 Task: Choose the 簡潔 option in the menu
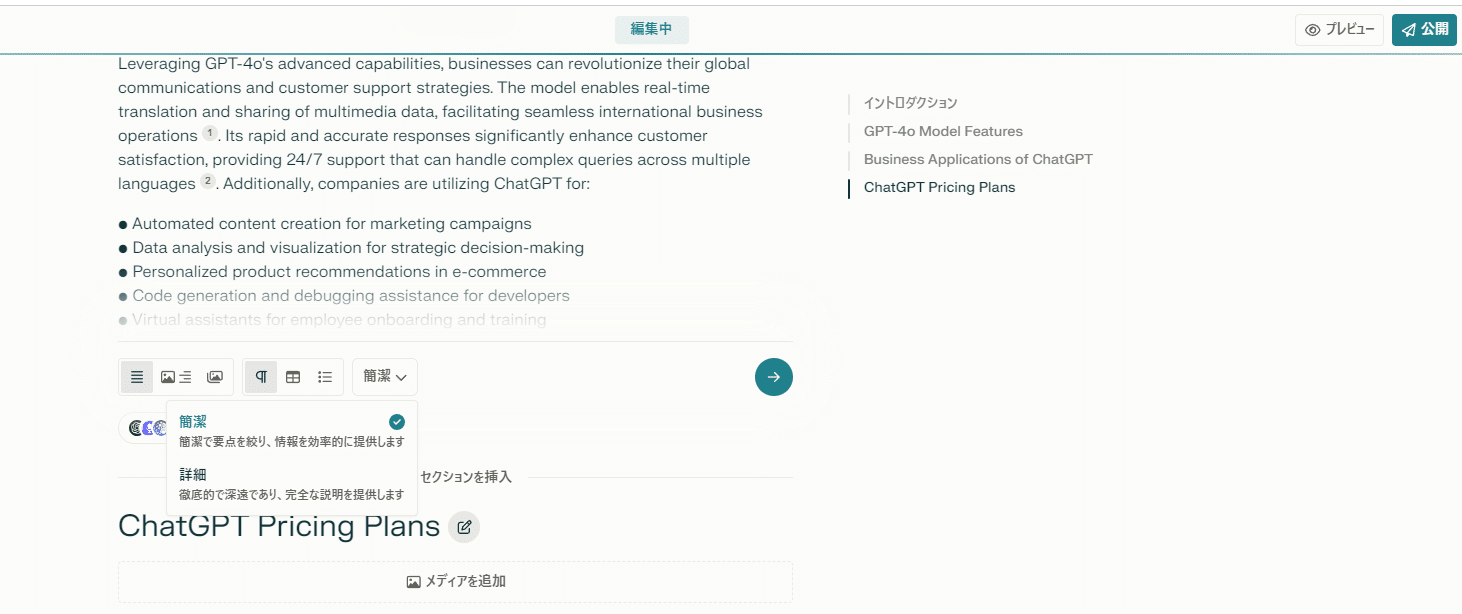click(292, 431)
